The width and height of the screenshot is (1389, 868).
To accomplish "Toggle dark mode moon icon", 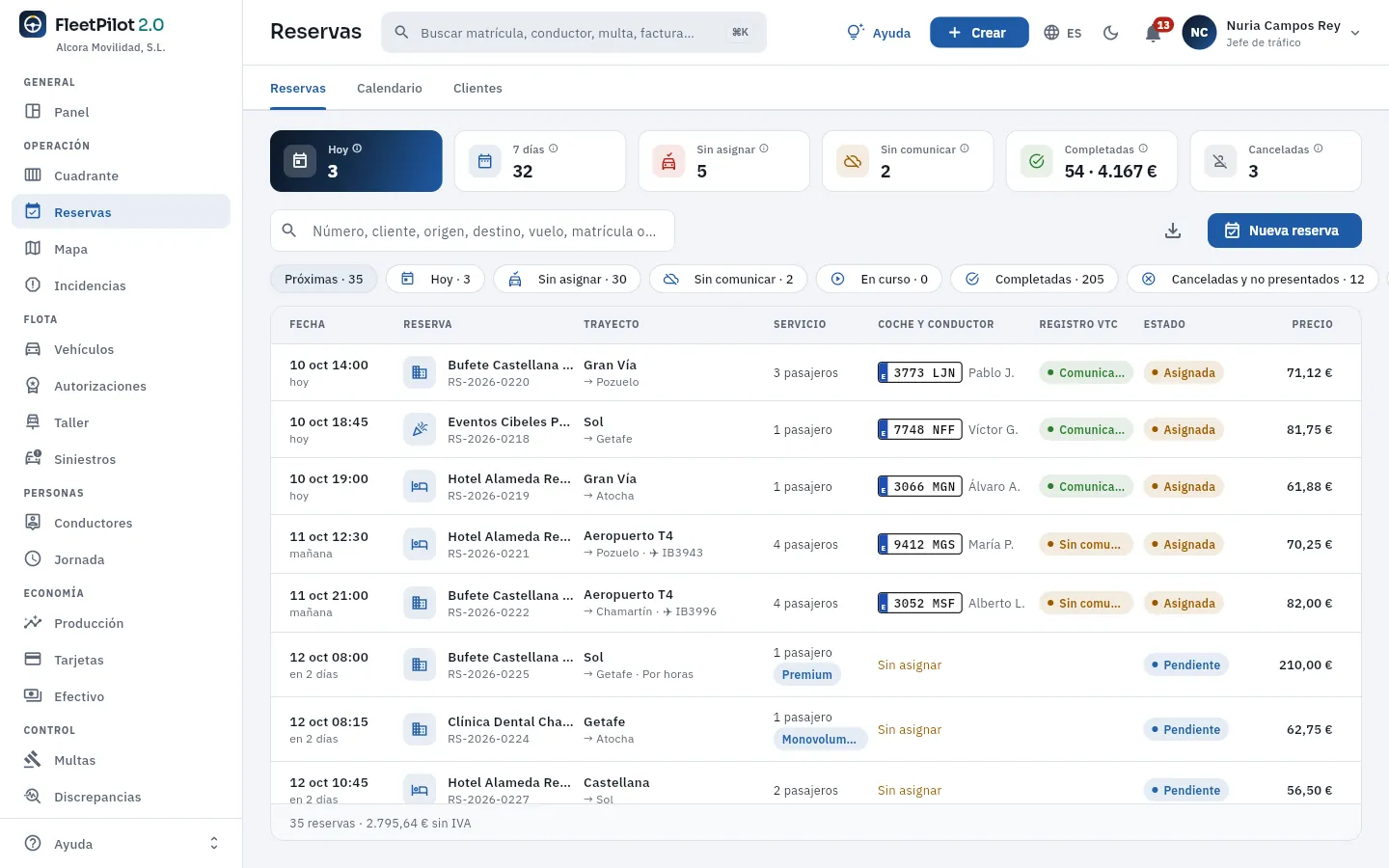I will tap(1111, 33).
